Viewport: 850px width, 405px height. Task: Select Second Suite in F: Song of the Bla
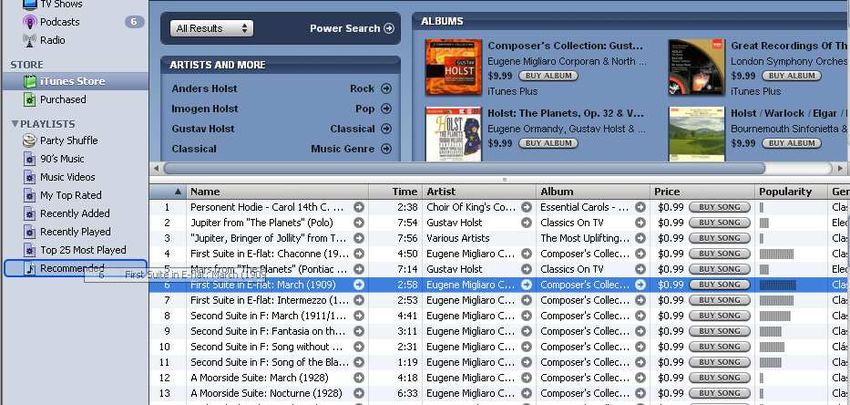tap(499, 362)
